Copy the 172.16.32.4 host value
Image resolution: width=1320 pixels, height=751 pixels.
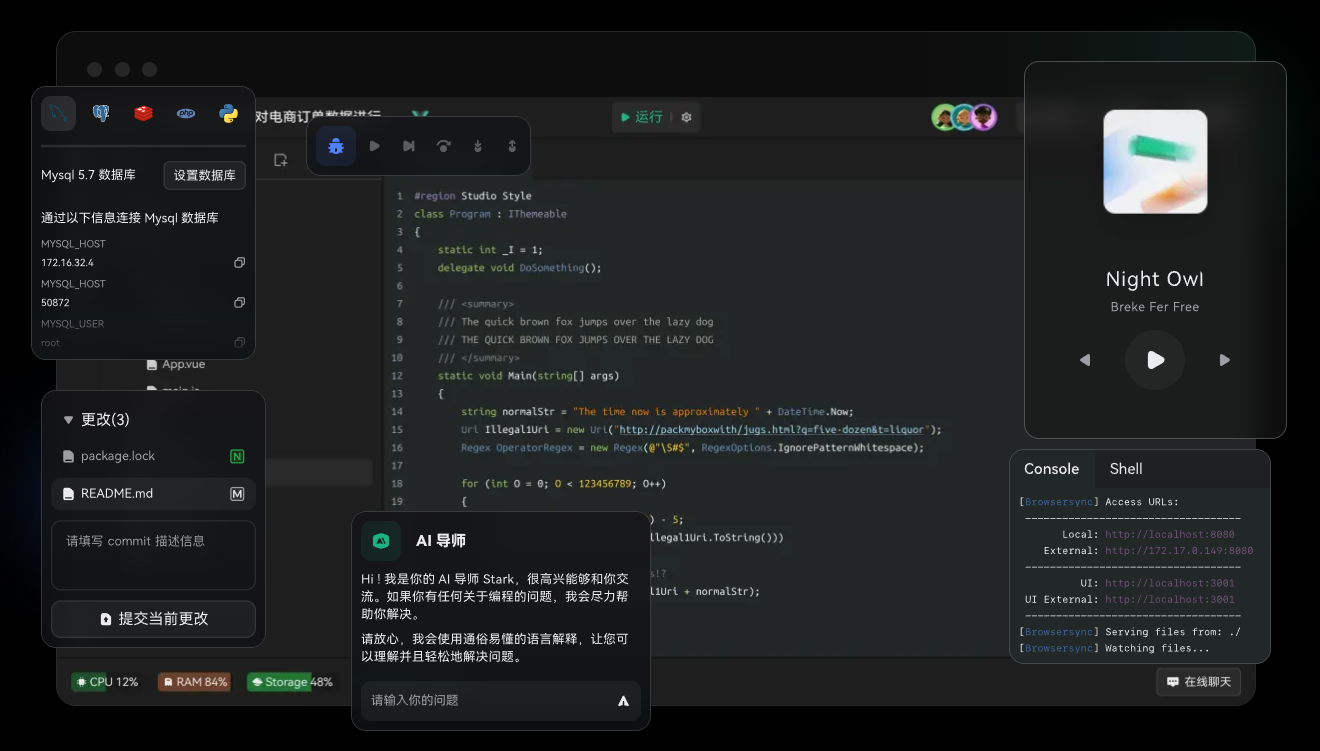(x=239, y=263)
